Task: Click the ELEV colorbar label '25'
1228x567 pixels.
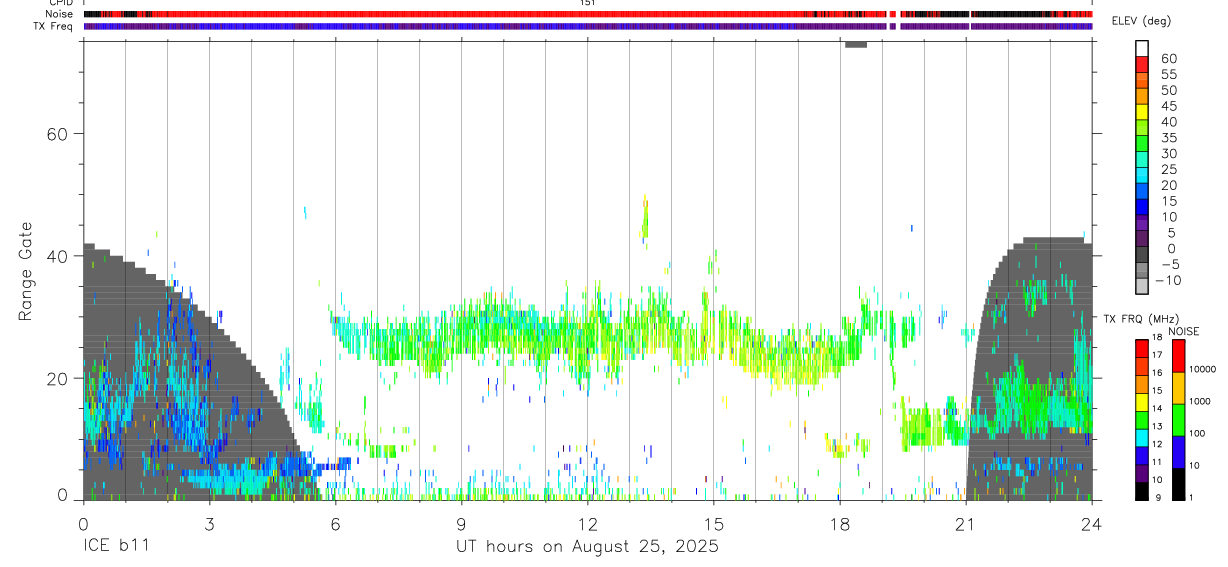Action: click(1168, 170)
